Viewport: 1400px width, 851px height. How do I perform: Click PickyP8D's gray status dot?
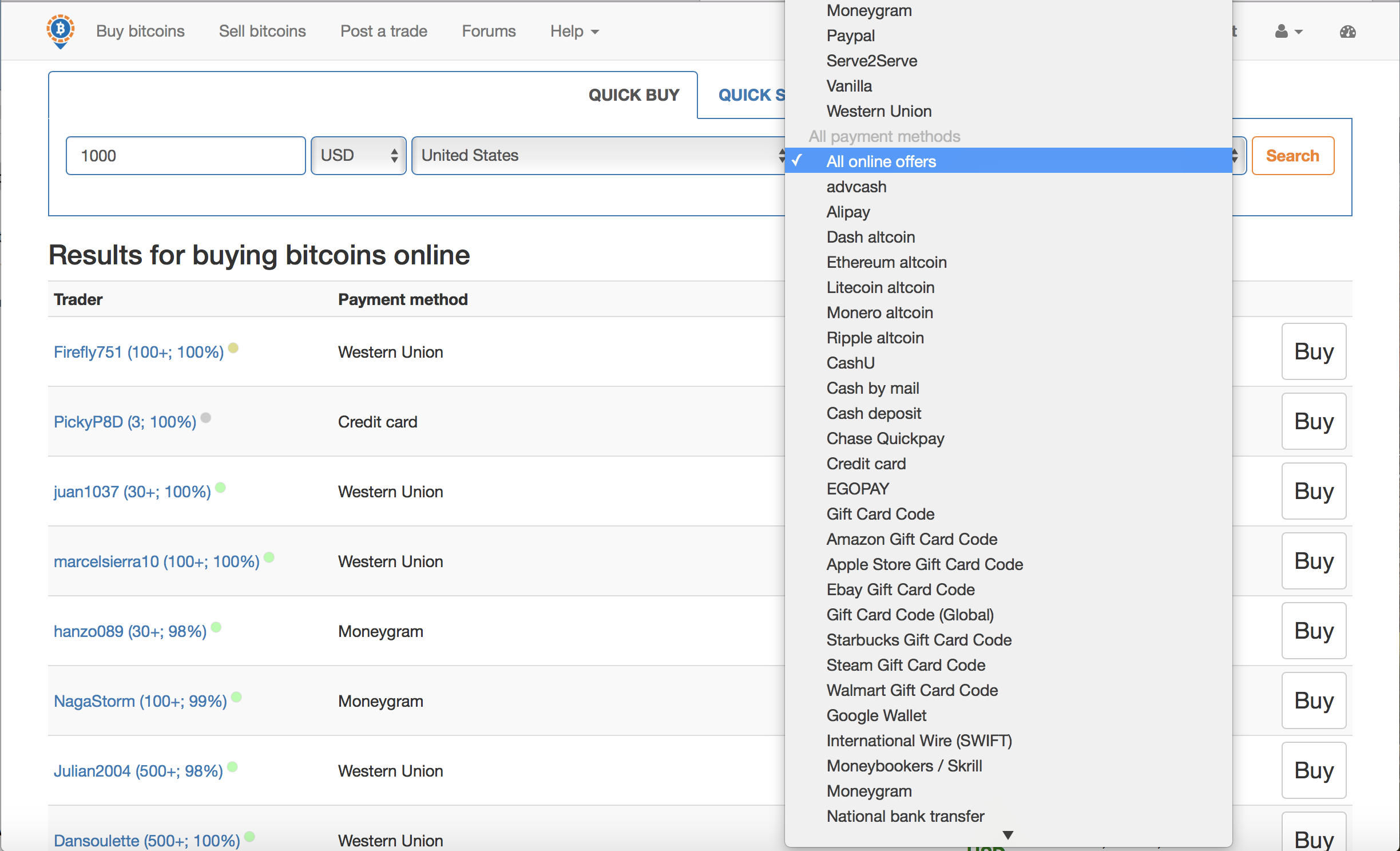(x=206, y=418)
